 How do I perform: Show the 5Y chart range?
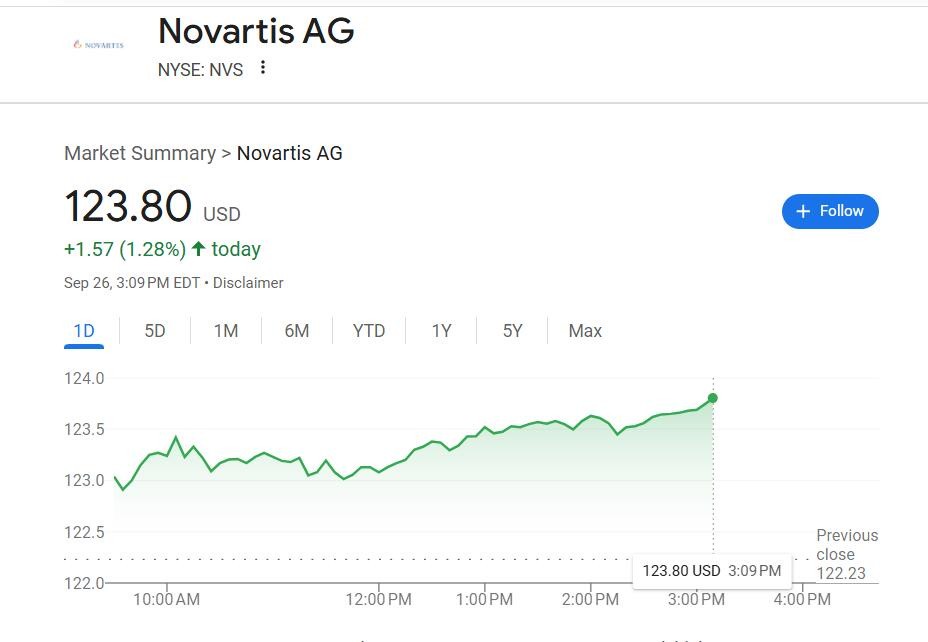[512, 331]
